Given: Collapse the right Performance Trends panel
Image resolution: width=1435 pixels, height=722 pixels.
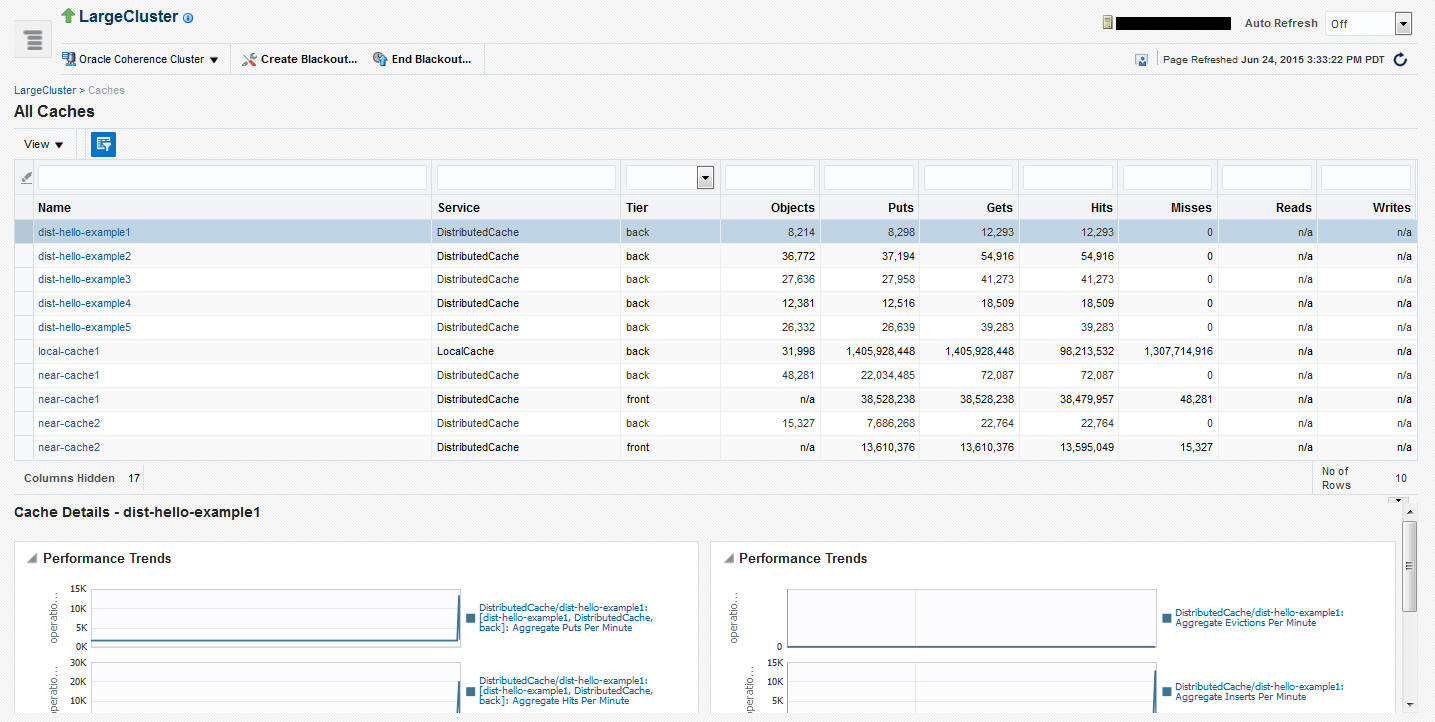Looking at the screenshot, I should 727,558.
